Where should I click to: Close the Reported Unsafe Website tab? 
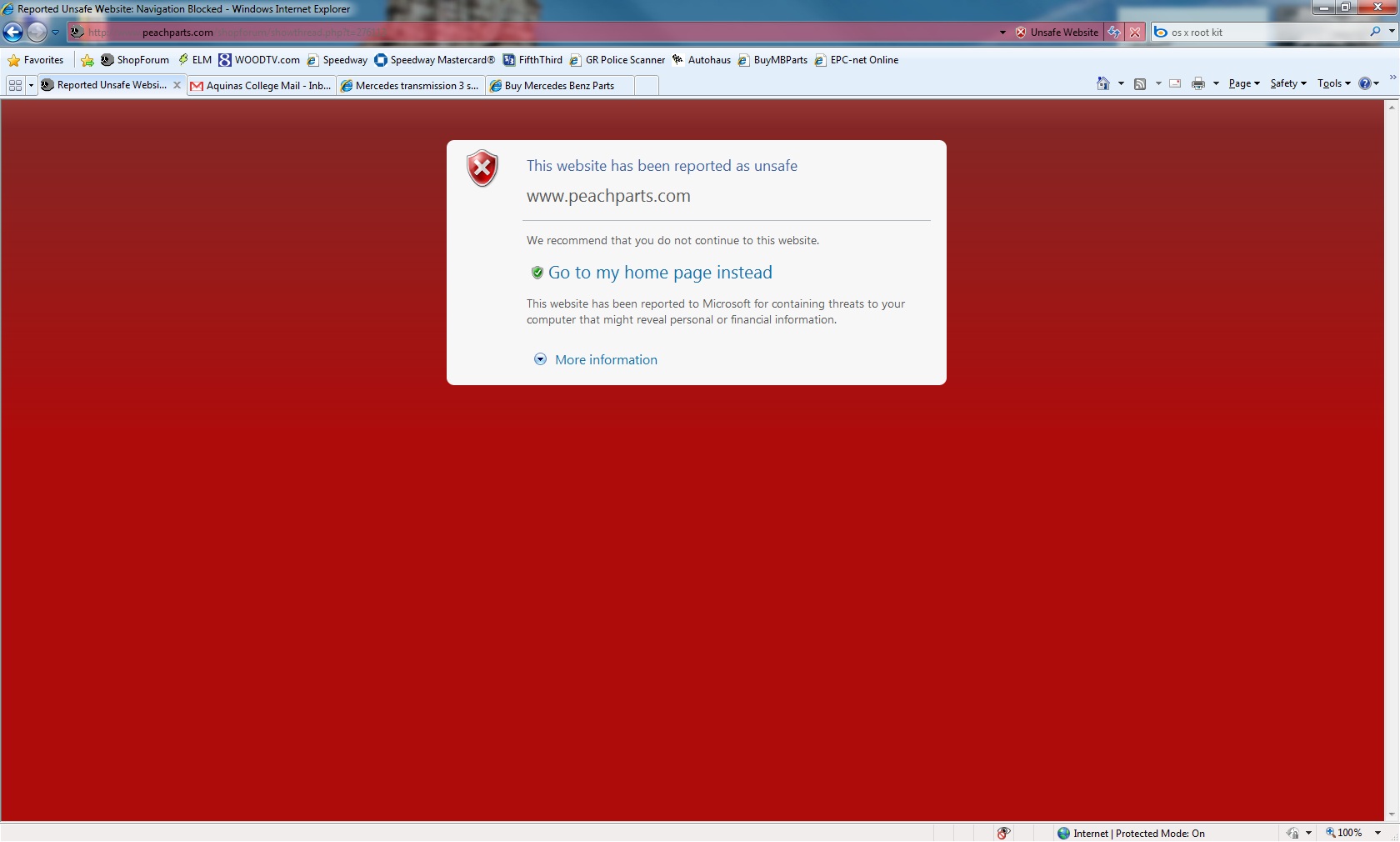tap(177, 85)
